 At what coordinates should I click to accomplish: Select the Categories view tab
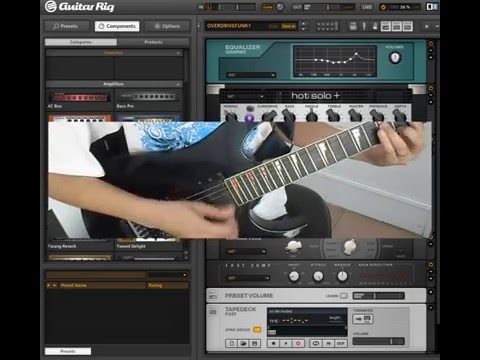(x=81, y=42)
